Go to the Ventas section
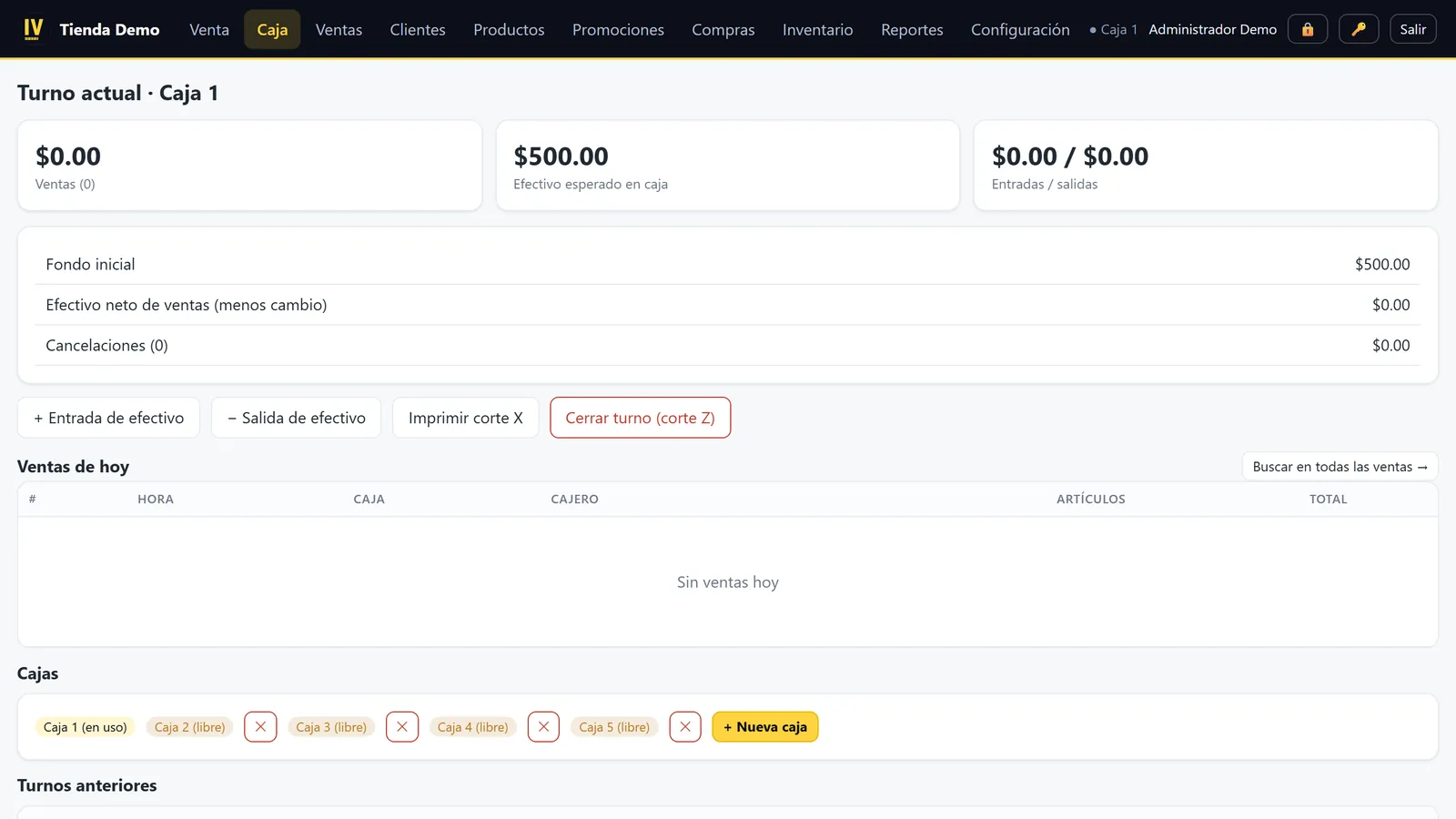This screenshot has width=1456, height=819. [x=339, y=29]
